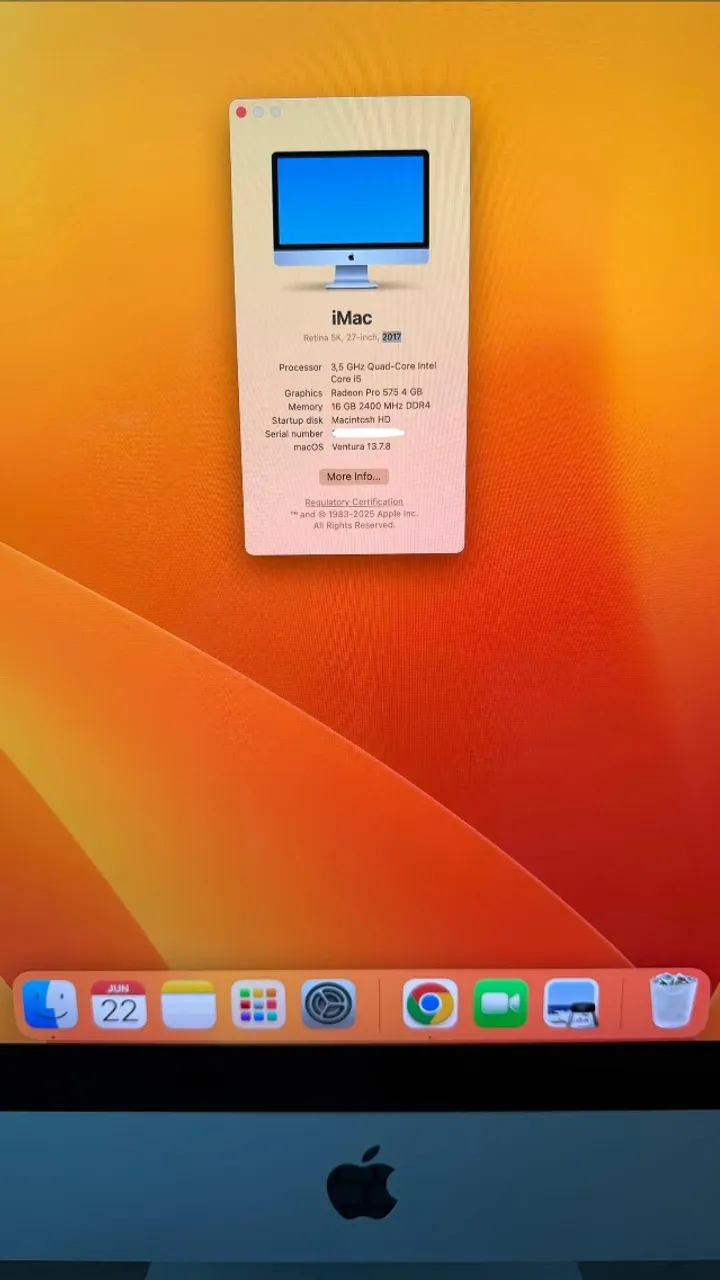The image size is (720, 1280).
Task: Click the Graphics value Radeon Pro 575
Action: click(x=377, y=393)
